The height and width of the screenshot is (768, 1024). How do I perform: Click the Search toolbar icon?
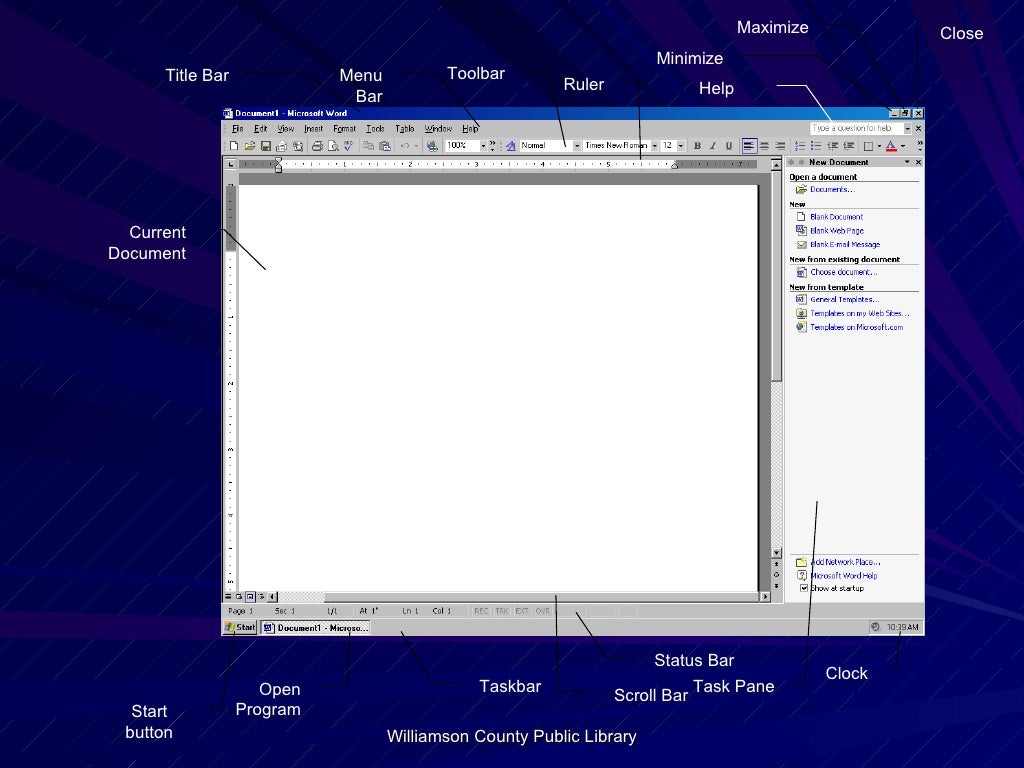(298, 146)
